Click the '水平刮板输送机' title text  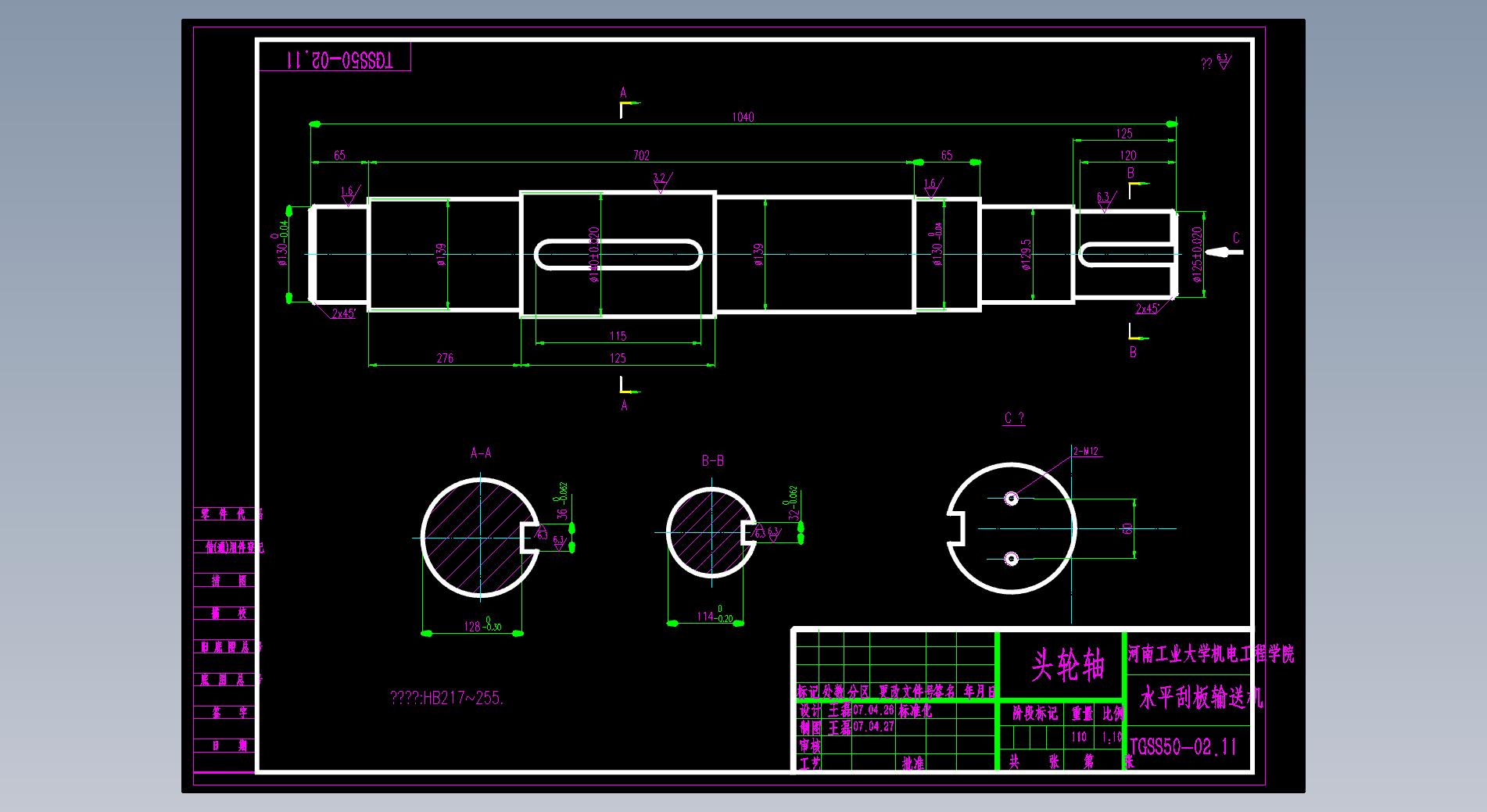(1200, 697)
